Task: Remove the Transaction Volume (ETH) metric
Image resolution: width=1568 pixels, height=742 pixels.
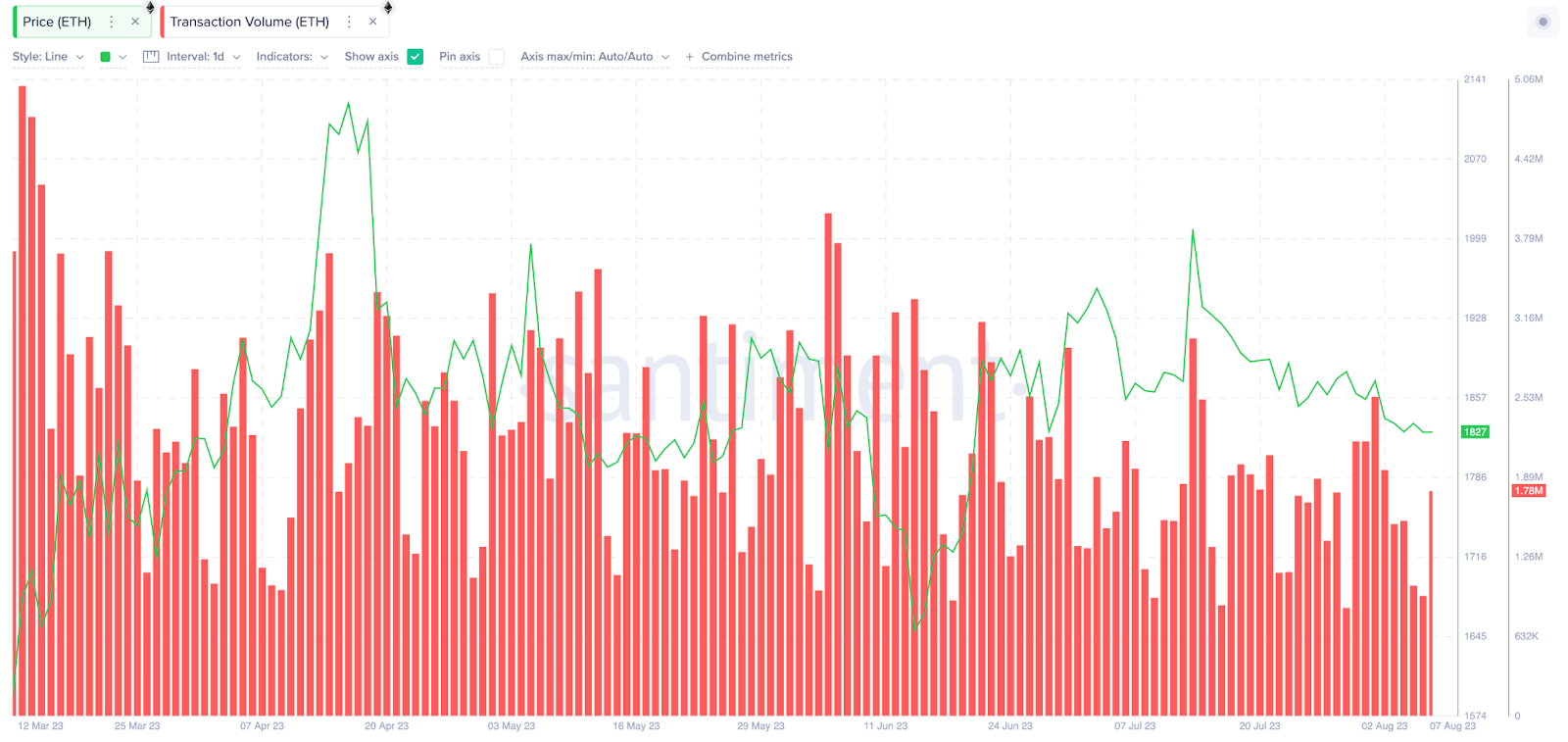Action: pos(372,22)
